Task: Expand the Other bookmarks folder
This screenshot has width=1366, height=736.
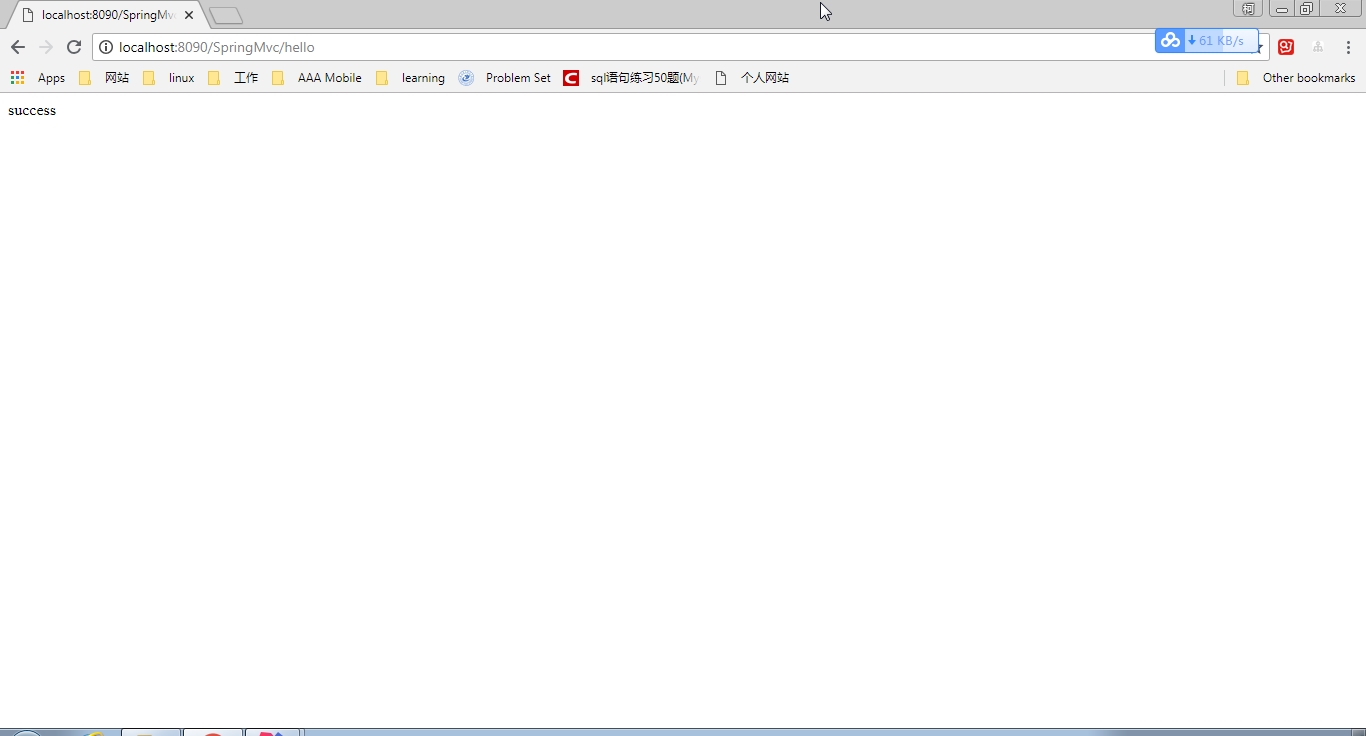Action: (x=1296, y=78)
